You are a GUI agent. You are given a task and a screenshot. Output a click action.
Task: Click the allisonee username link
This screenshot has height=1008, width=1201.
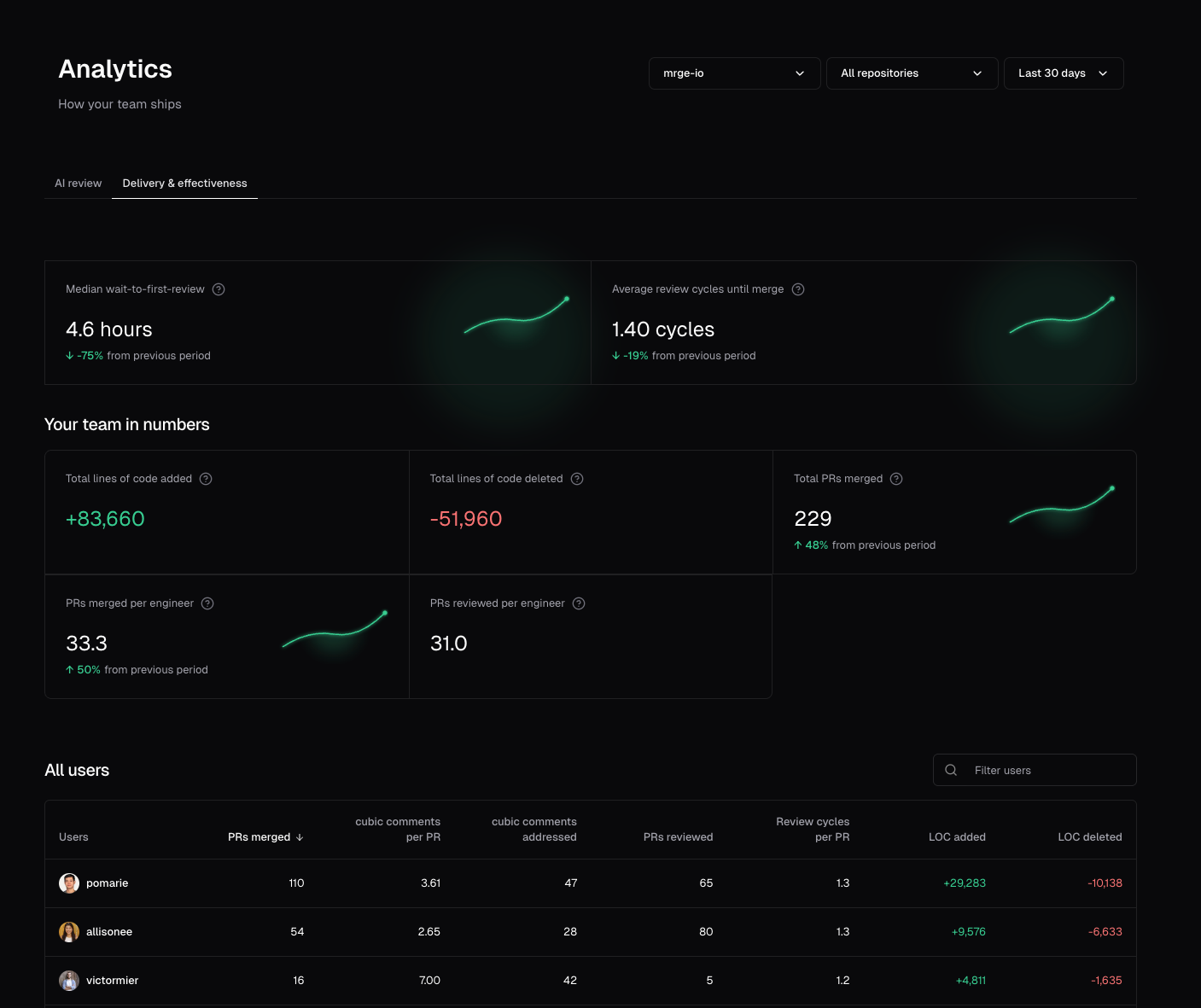(x=109, y=932)
